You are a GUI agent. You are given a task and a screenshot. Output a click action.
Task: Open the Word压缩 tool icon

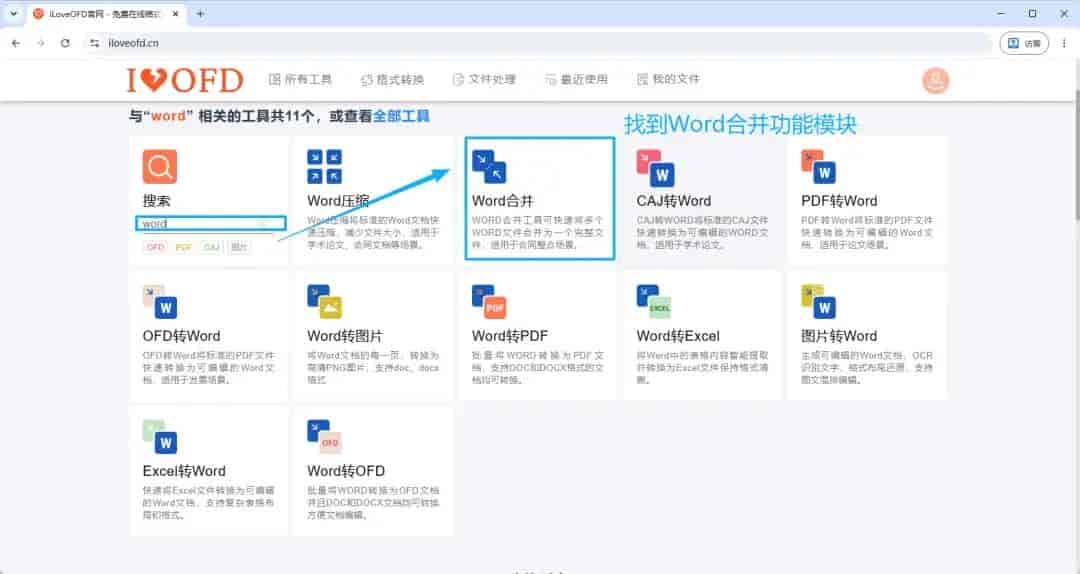324,167
